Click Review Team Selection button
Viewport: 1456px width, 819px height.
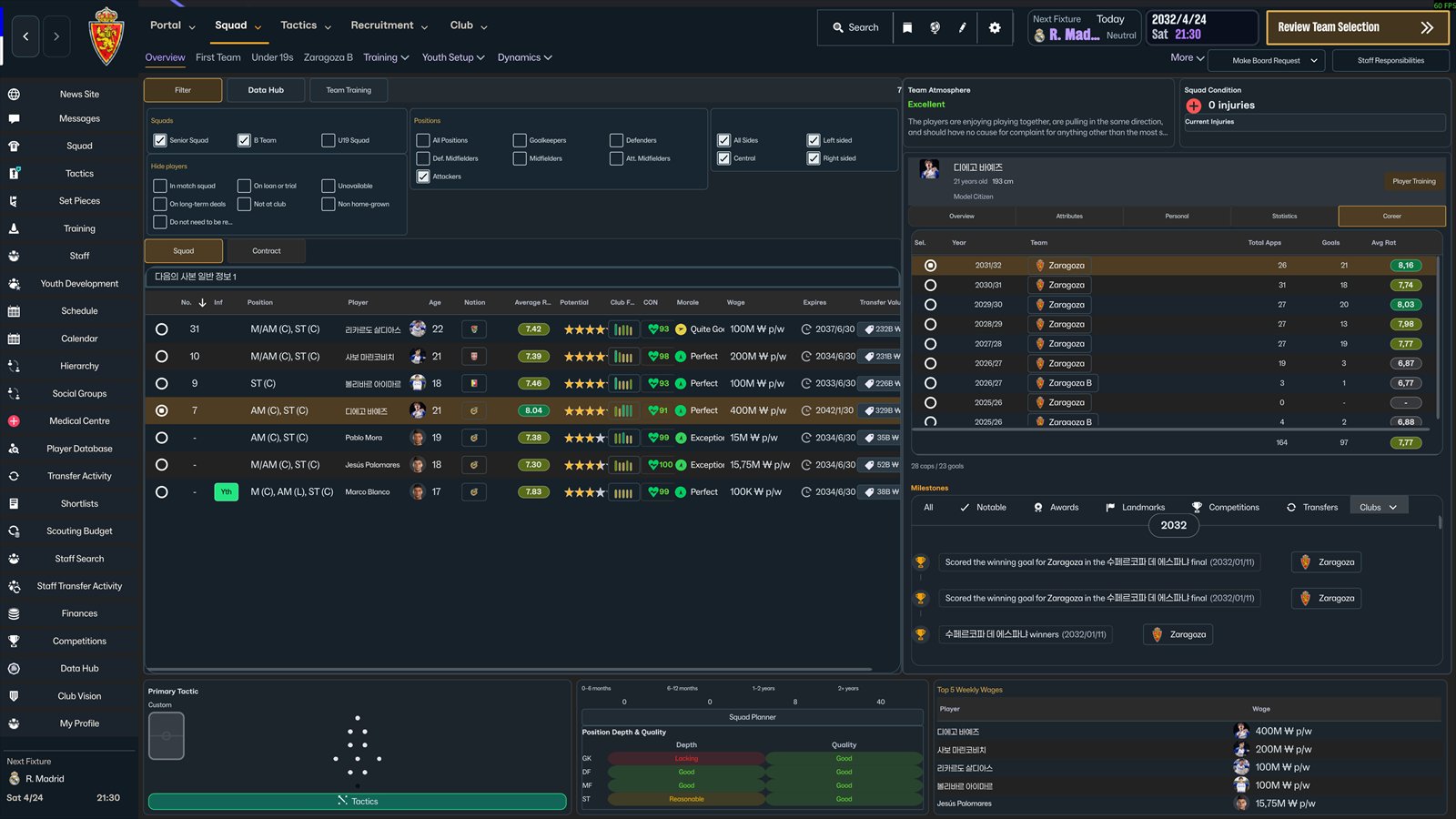[x=1358, y=28]
